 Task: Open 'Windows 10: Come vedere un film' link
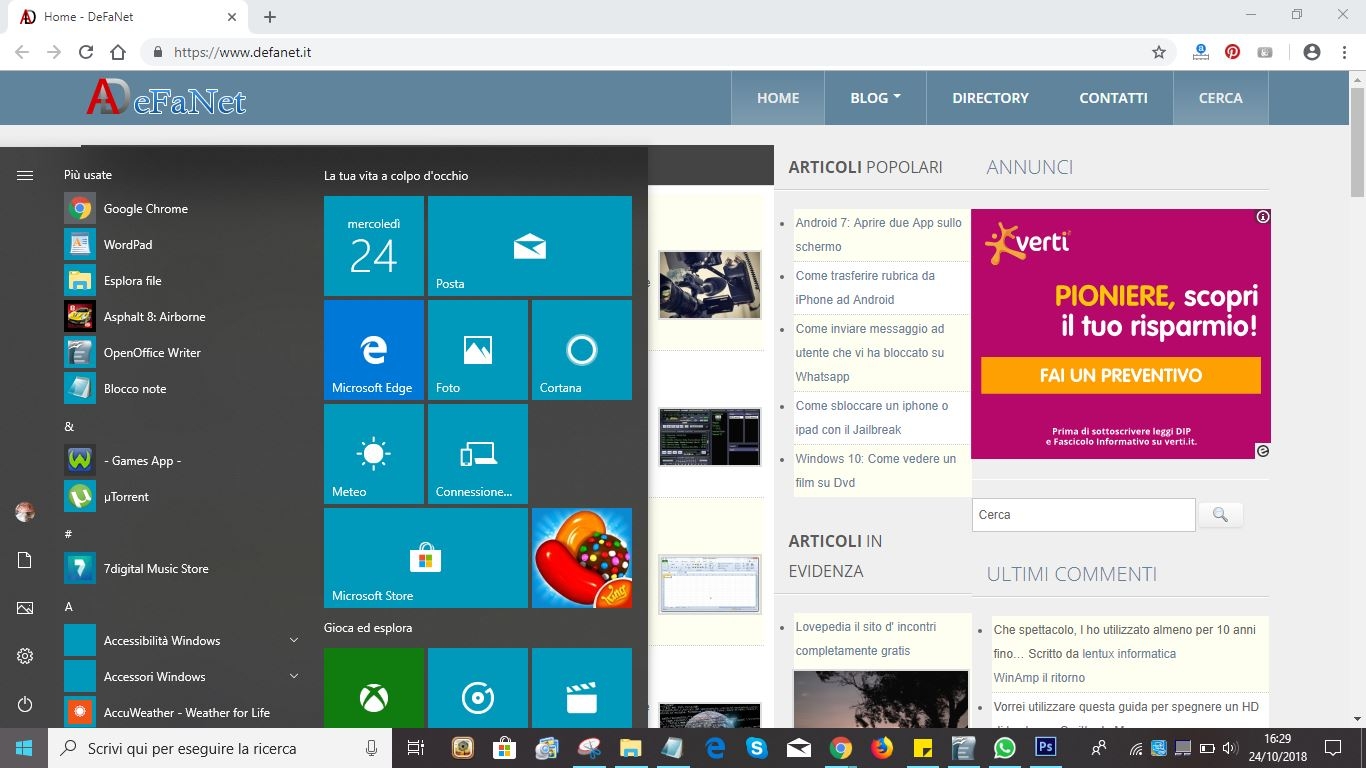(x=876, y=471)
